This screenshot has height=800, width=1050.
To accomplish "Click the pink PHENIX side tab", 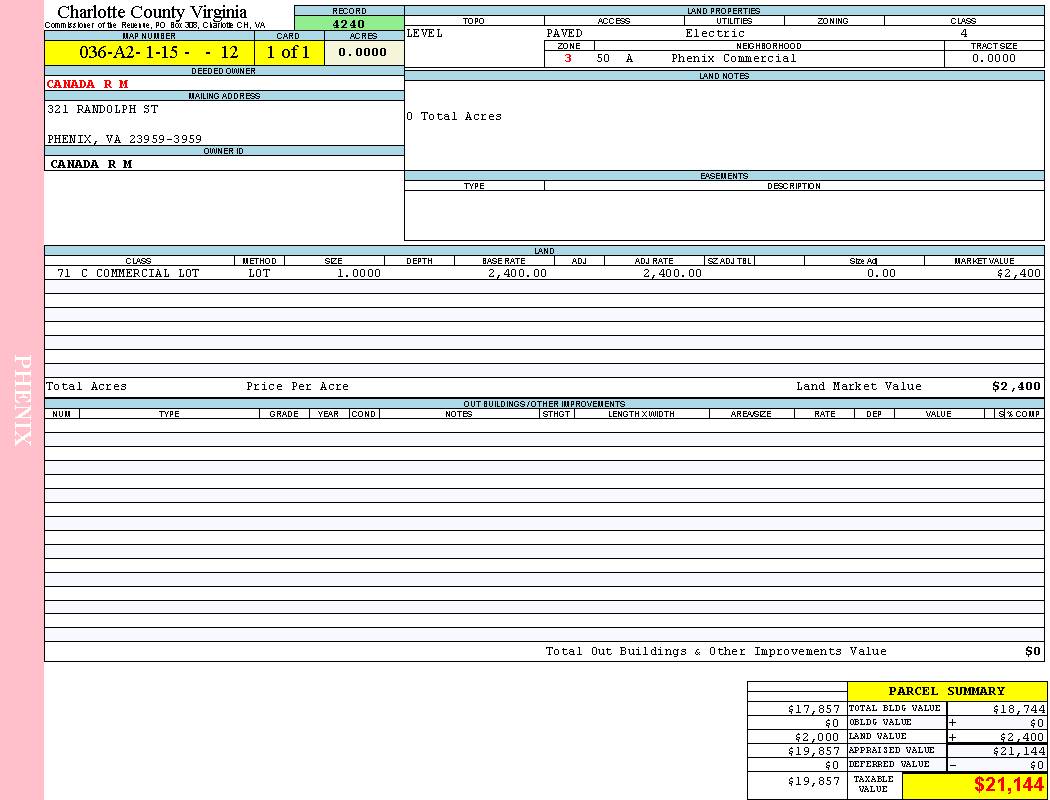I will 22,400.
